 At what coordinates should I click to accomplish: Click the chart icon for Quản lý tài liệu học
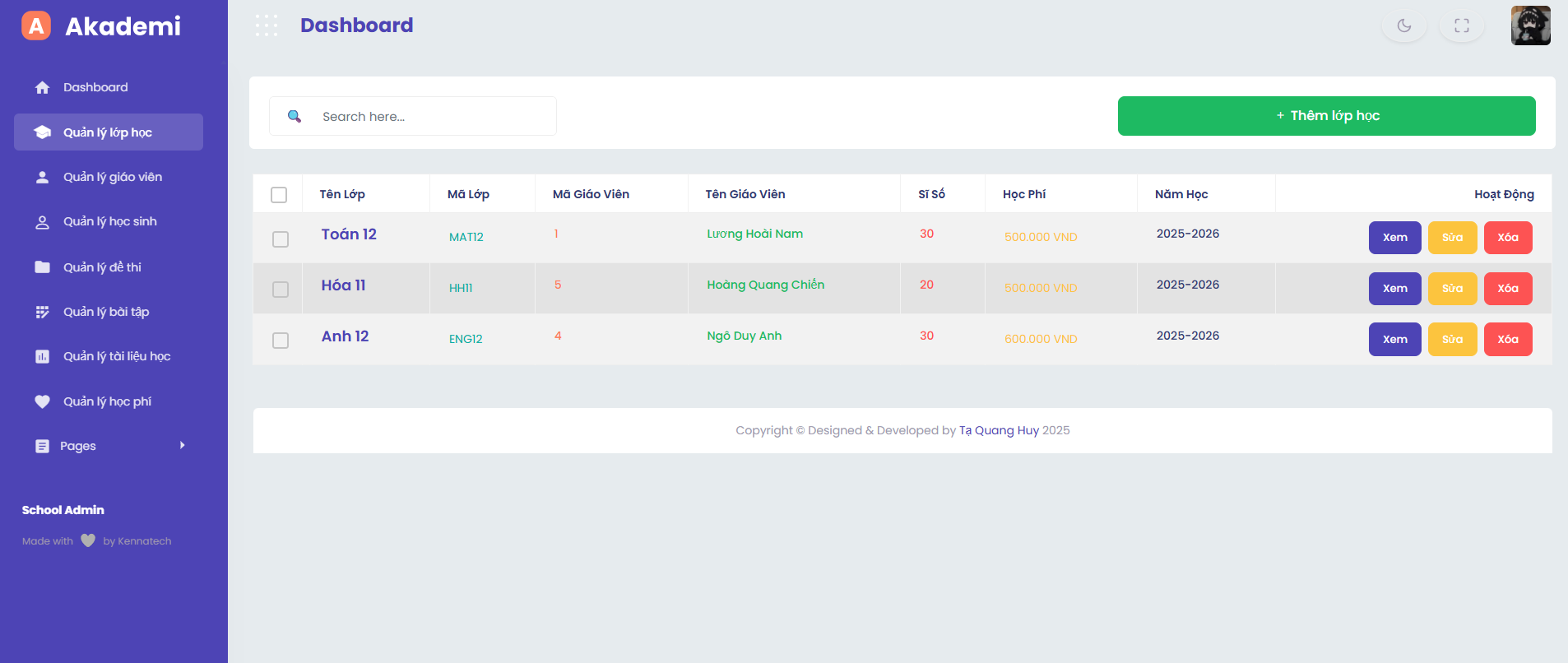pos(43,356)
